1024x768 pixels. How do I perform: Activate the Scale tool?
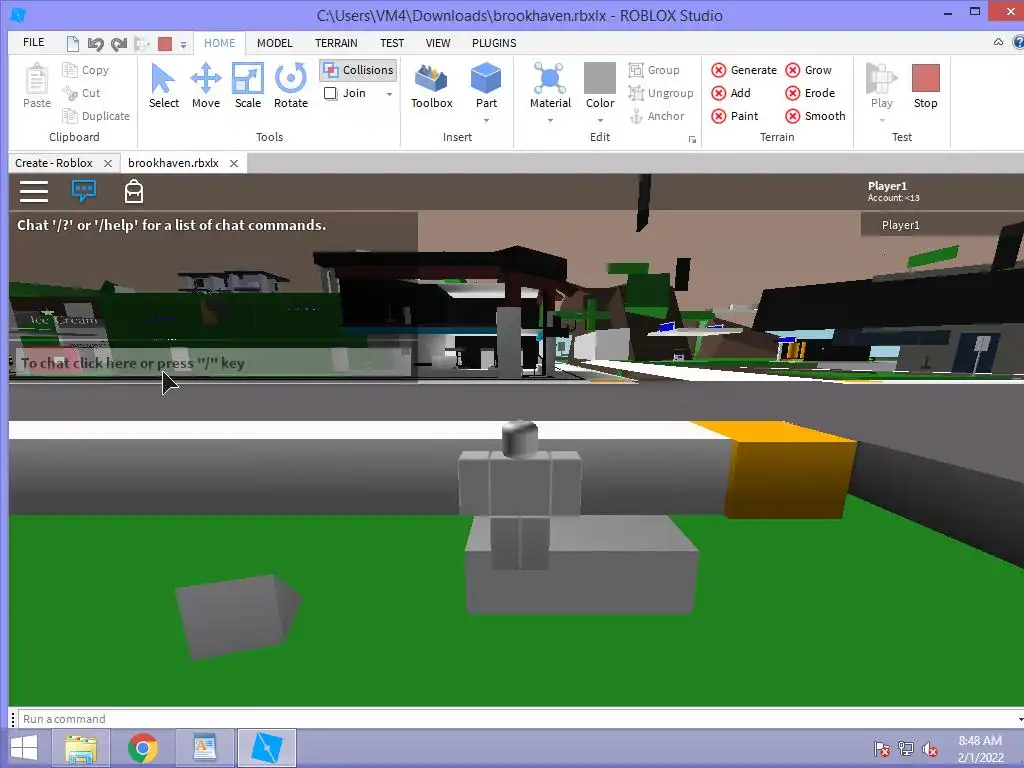[x=248, y=86]
